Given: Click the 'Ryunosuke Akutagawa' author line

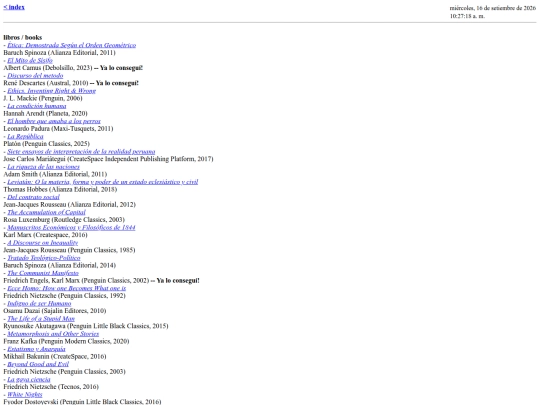Looking at the screenshot, I should pyautogui.click(x=86, y=326).
